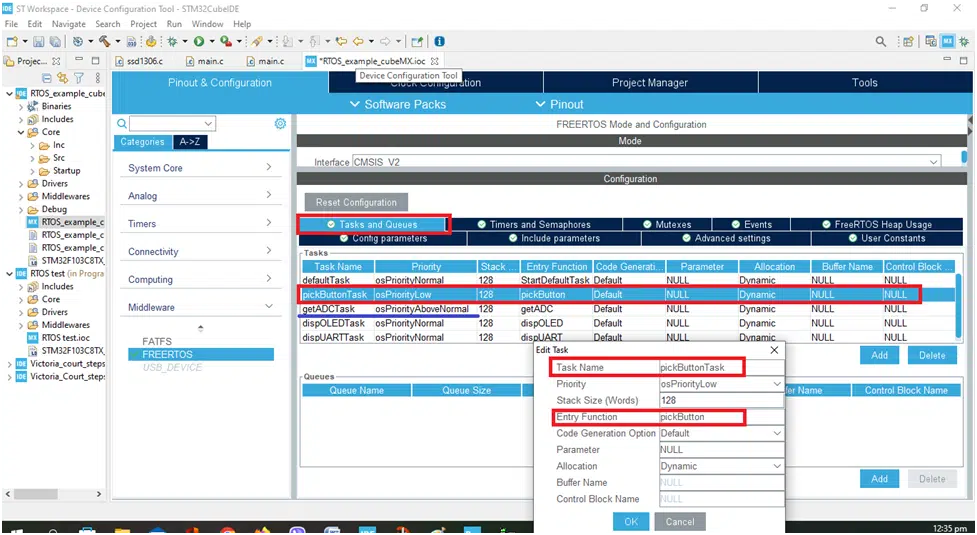Image resolution: width=977 pixels, height=535 pixels.
Task: Switch to A->Z sorting tab
Action: click(x=190, y=142)
